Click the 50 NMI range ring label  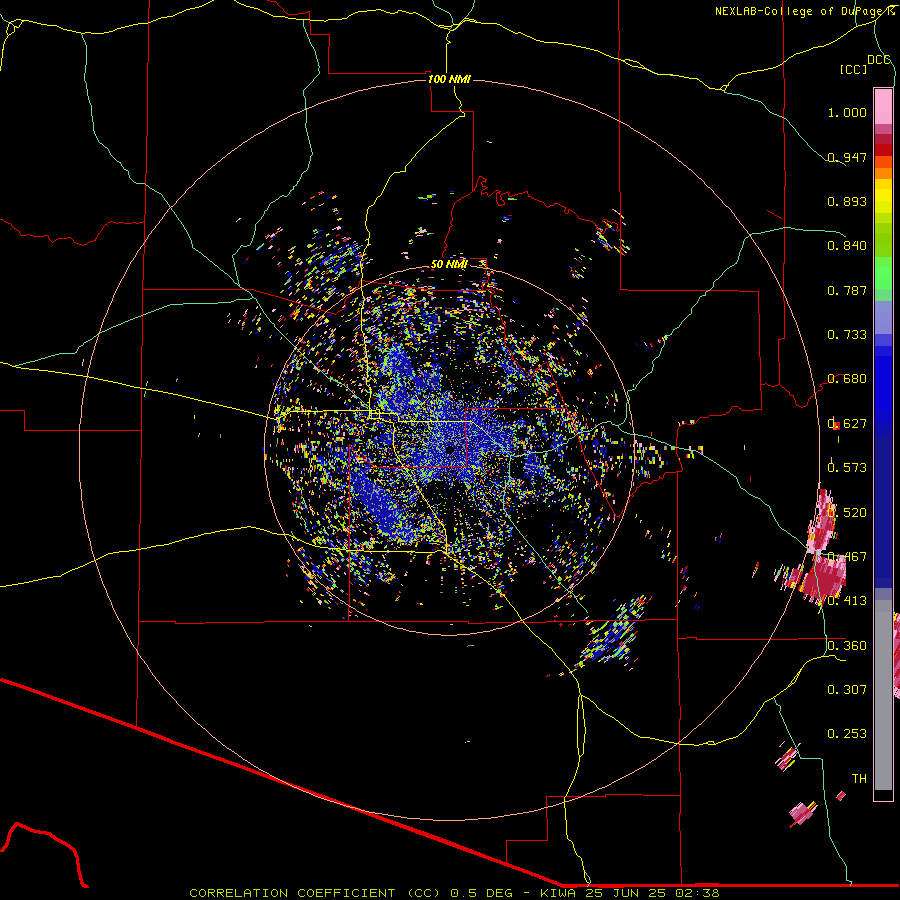coord(449,264)
